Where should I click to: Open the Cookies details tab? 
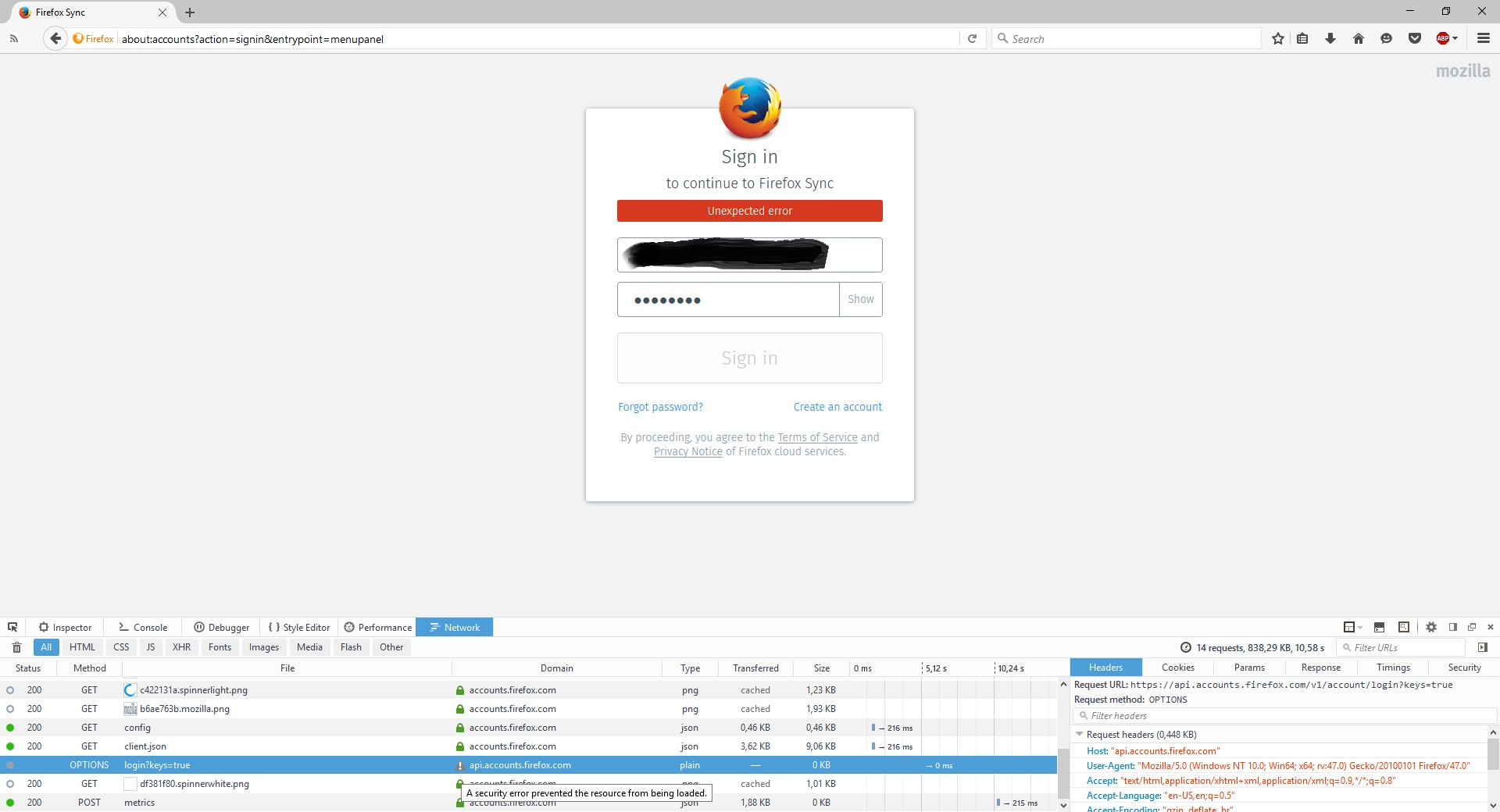click(1177, 668)
